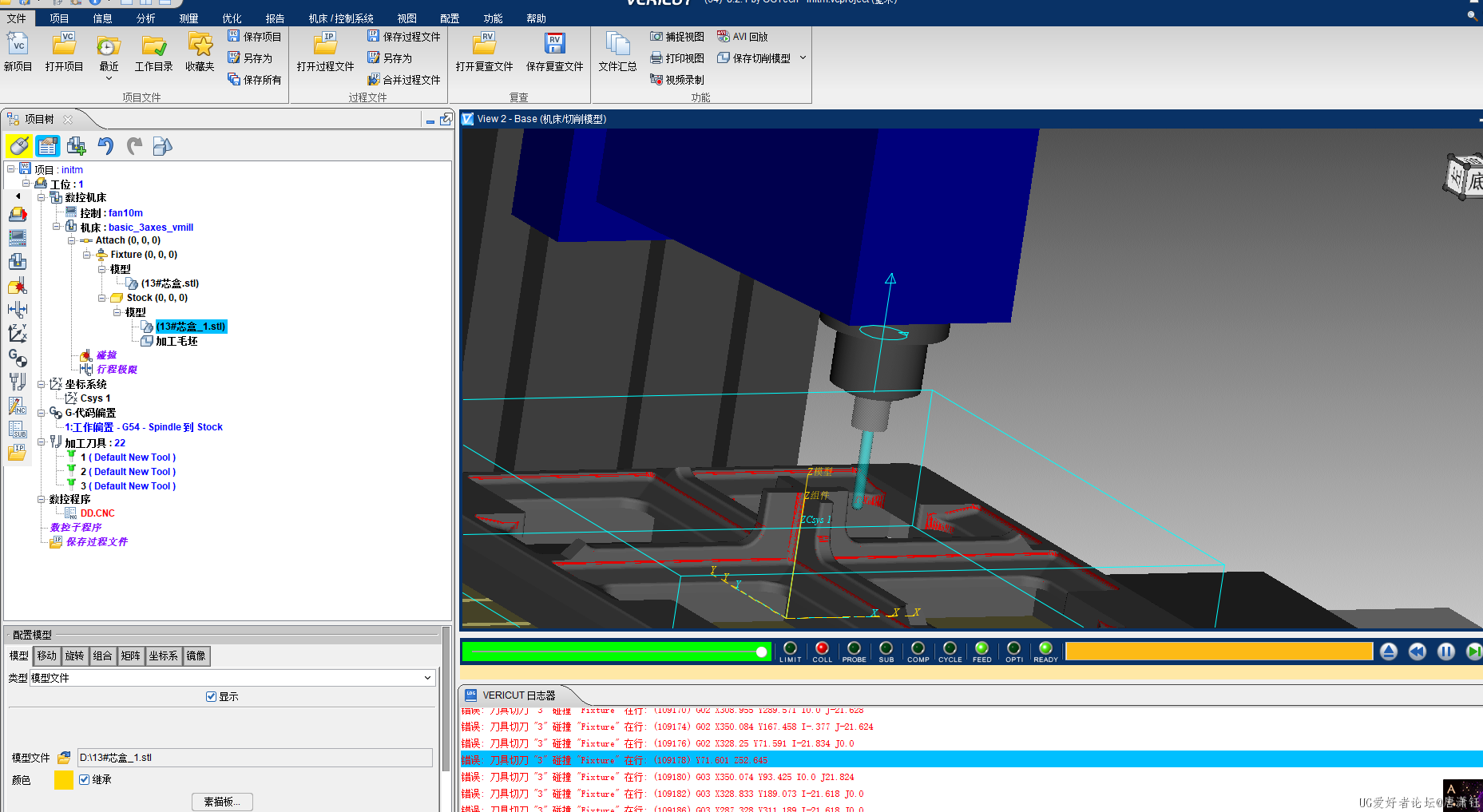Viewport: 1483px width, 812px height.
Task: Select the (13#芯盒.stl) fixture model
Action: tap(169, 283)
